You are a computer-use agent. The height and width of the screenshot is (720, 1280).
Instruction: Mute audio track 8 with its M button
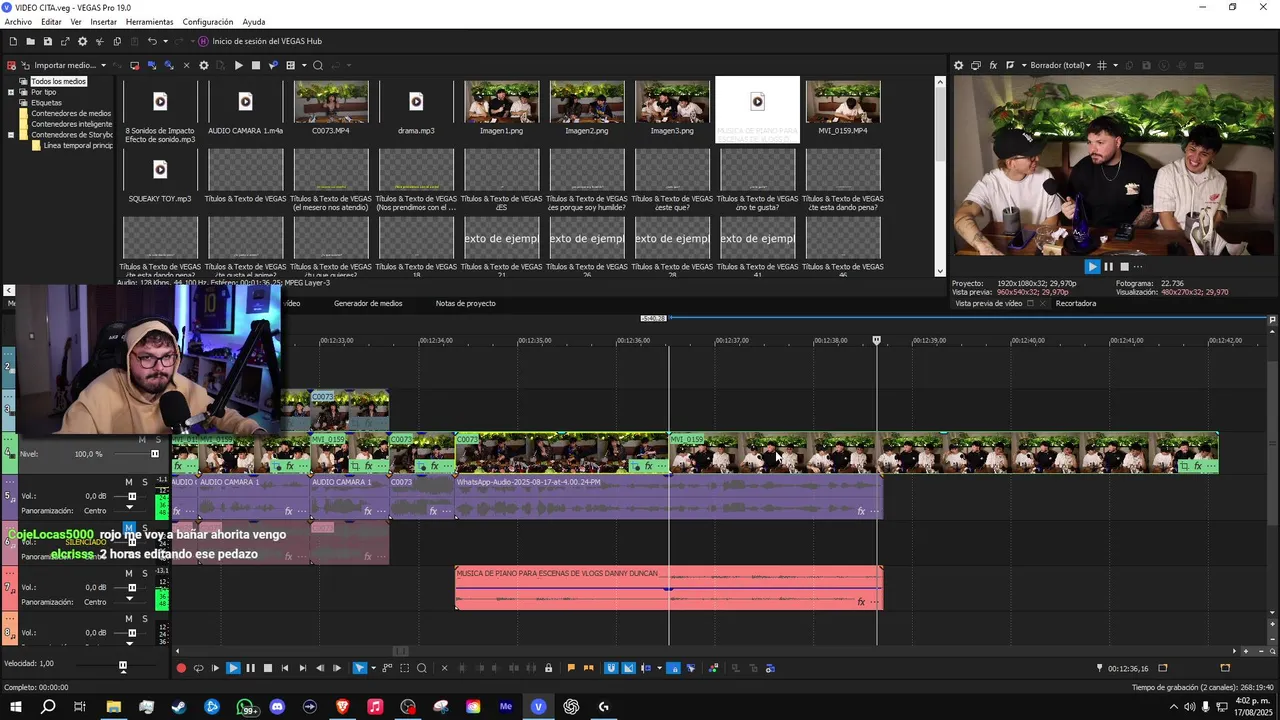coord(129,619)
